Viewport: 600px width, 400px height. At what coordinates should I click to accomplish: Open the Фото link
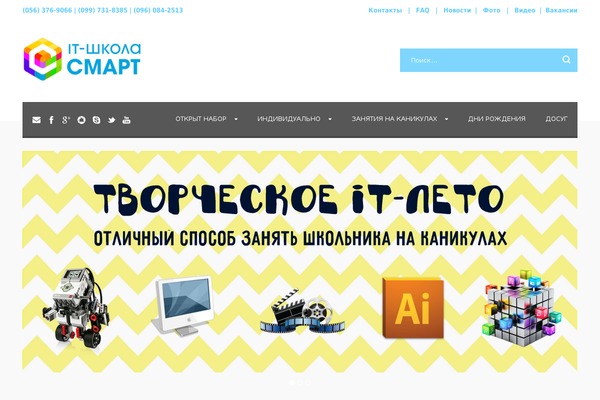click(x=491, y=10)
